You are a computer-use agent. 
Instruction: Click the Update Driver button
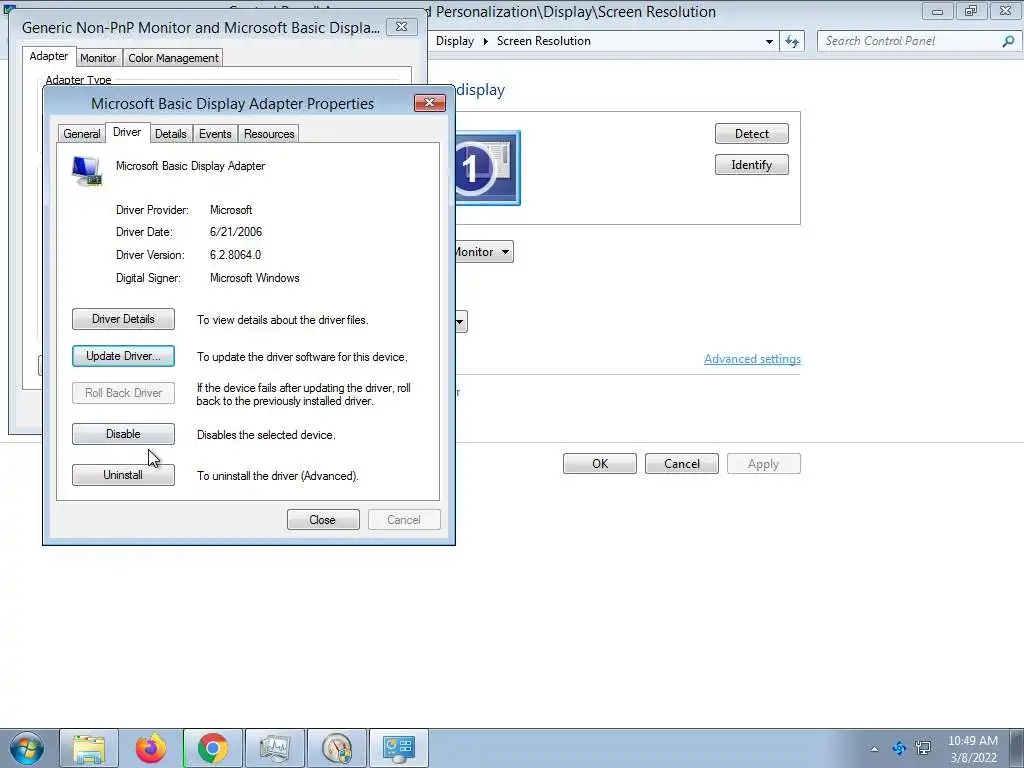(x=123, y=356)
